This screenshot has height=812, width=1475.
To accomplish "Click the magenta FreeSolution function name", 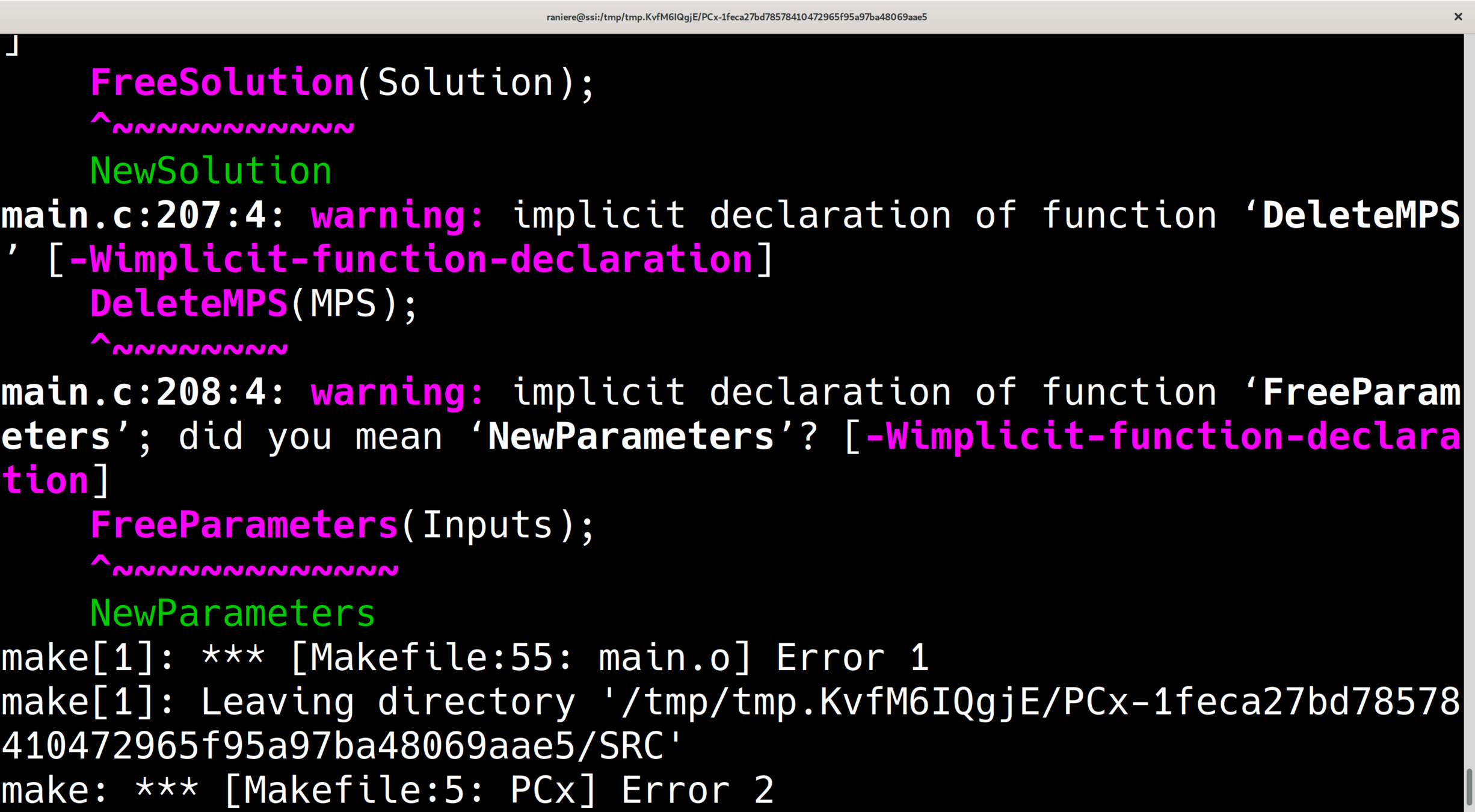I will click(x=222, y=82).
